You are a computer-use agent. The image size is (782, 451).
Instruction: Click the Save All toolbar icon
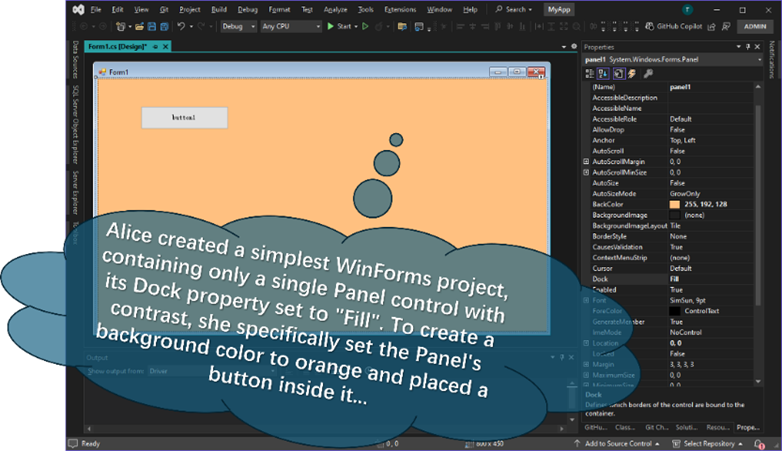164,26
